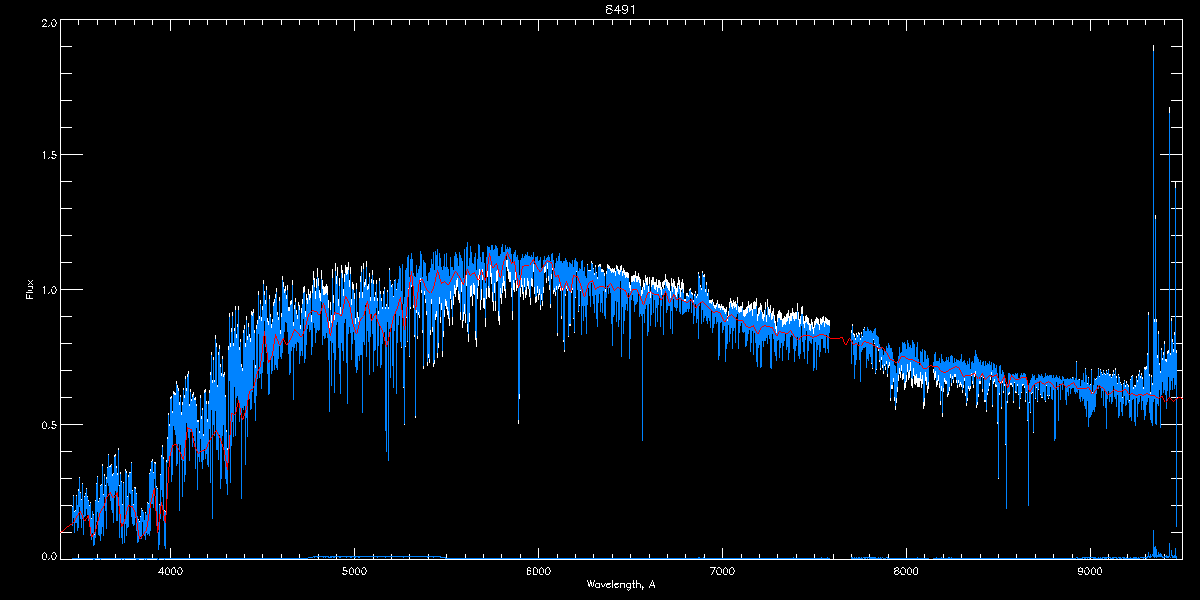Click the 9000 wavelength tick label
This screenshot has width=1200, height=600.
(1090, 571)
